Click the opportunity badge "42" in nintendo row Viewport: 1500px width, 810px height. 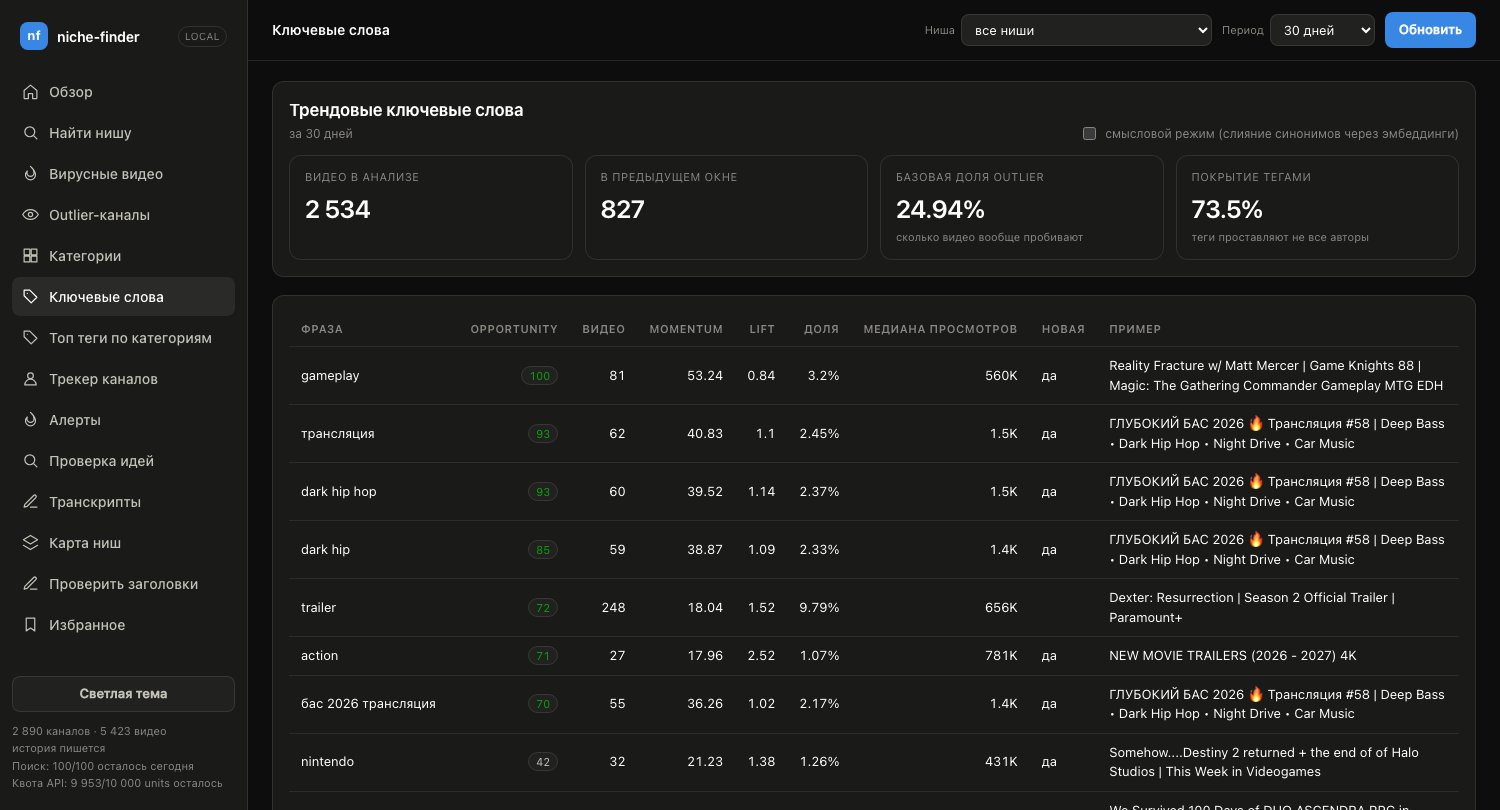[x=543, y=762]
